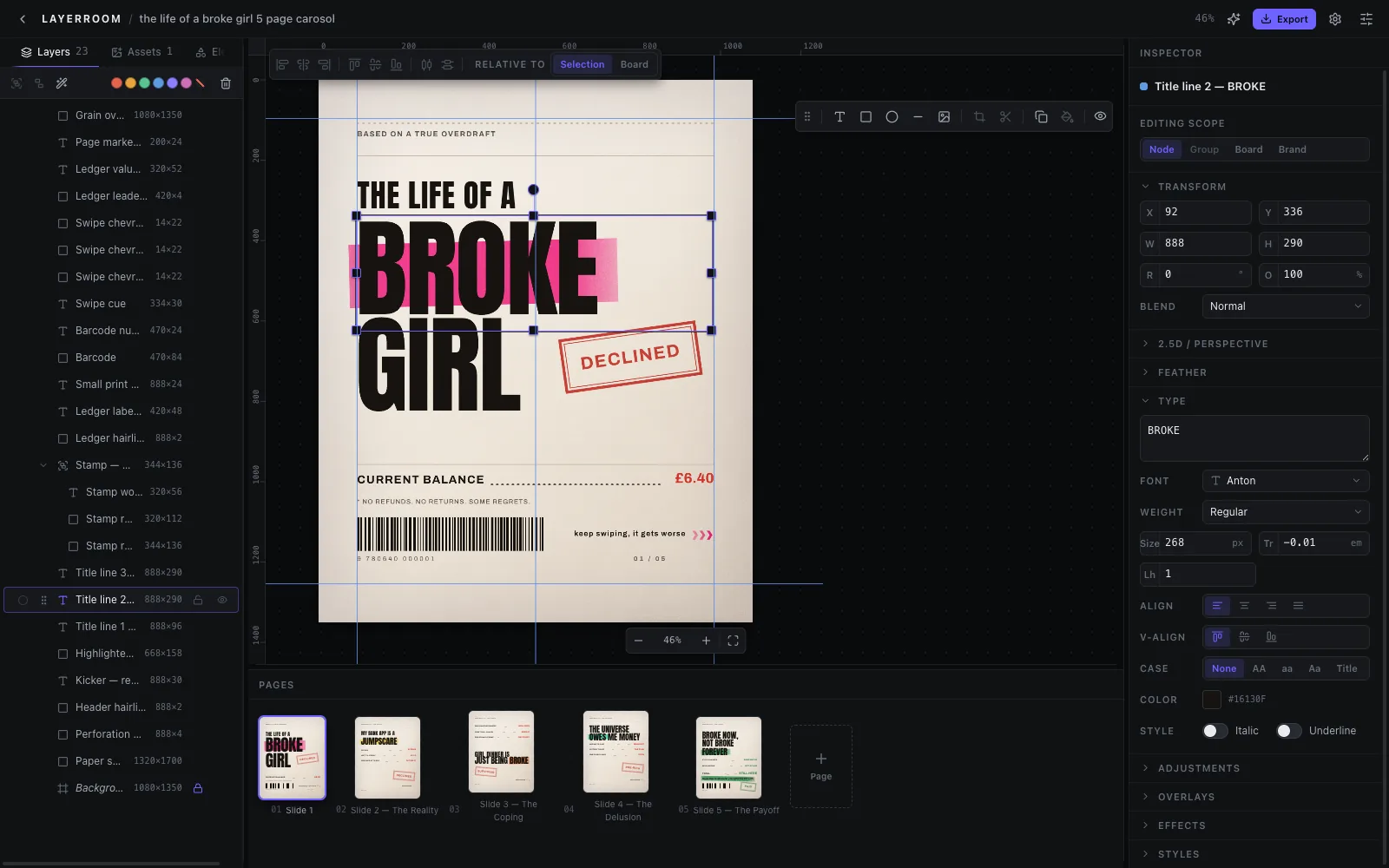Toggle the Underline switch
This screenshot has width=1389, height=868.
point(1288,731)
